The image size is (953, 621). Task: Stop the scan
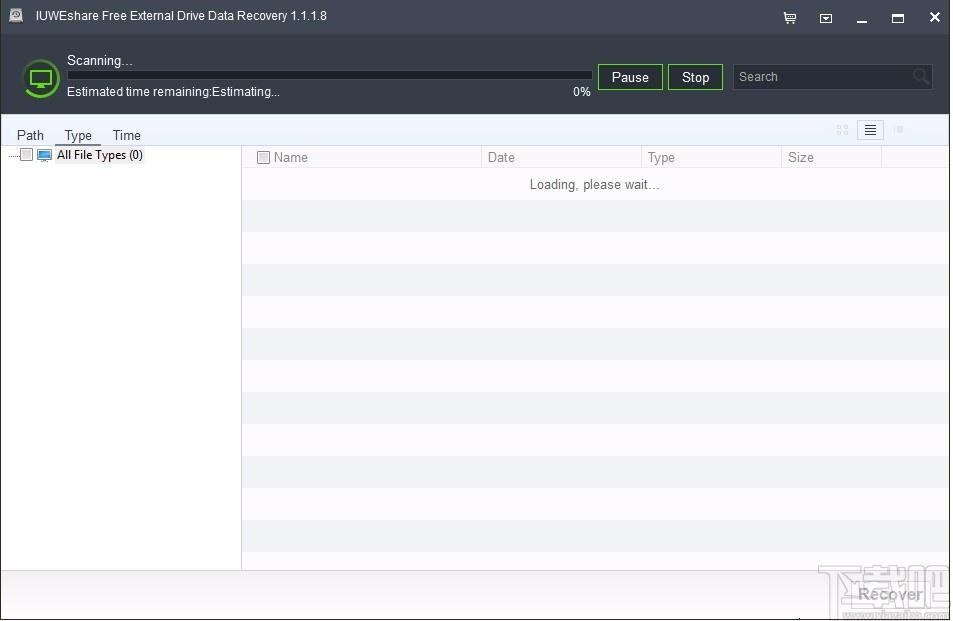click(x=695, y=77)
